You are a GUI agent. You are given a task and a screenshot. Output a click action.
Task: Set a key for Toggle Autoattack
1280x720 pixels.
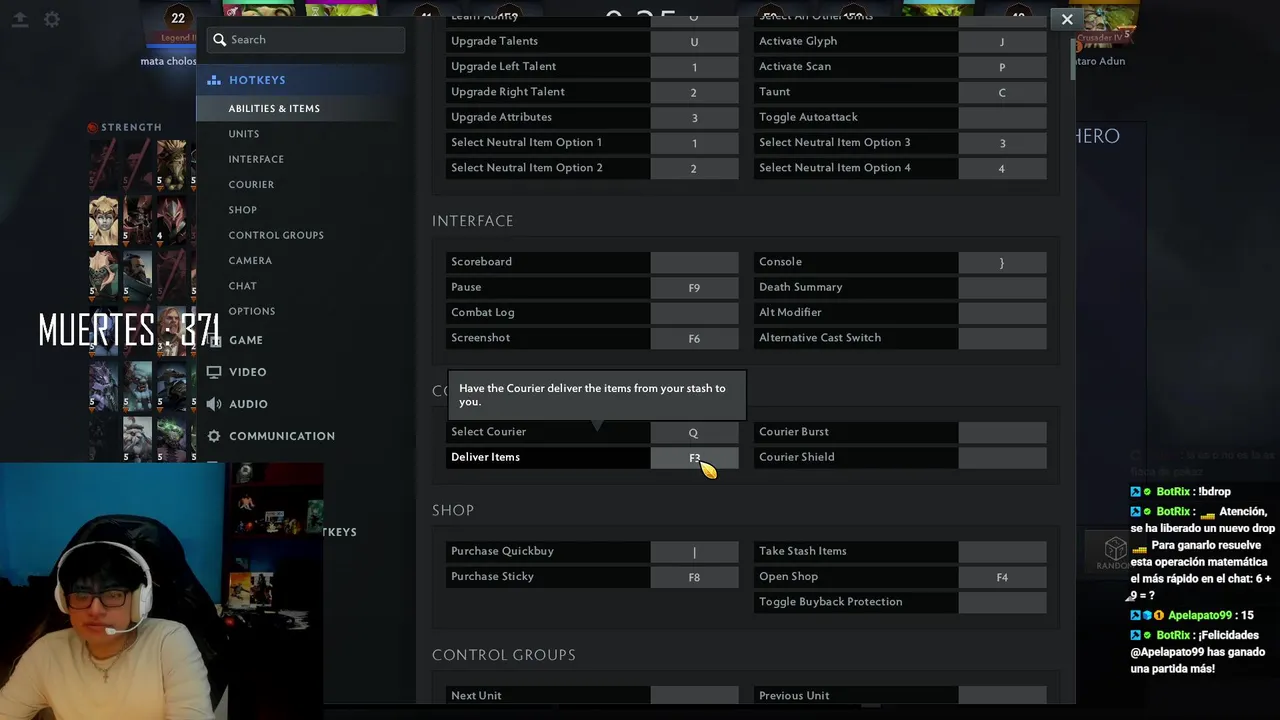[x=1002, y=117]
